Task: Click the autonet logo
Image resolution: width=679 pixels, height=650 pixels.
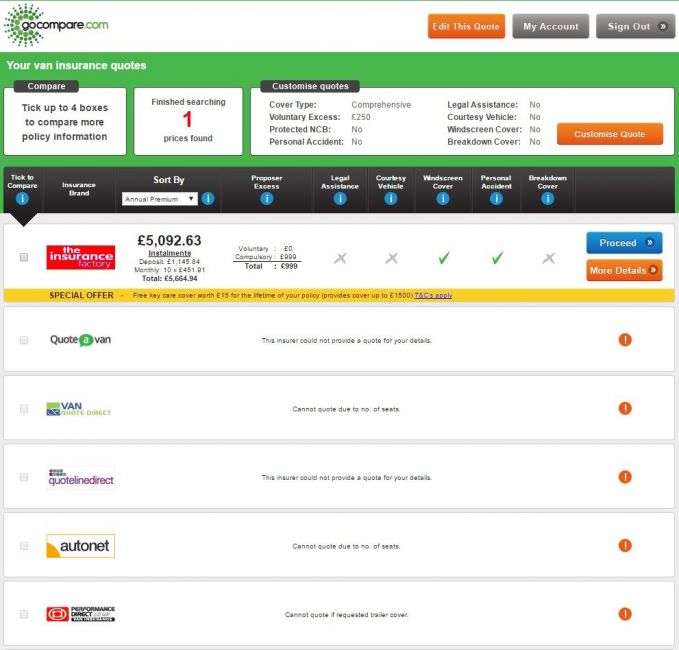Action: tap(81, 546)
